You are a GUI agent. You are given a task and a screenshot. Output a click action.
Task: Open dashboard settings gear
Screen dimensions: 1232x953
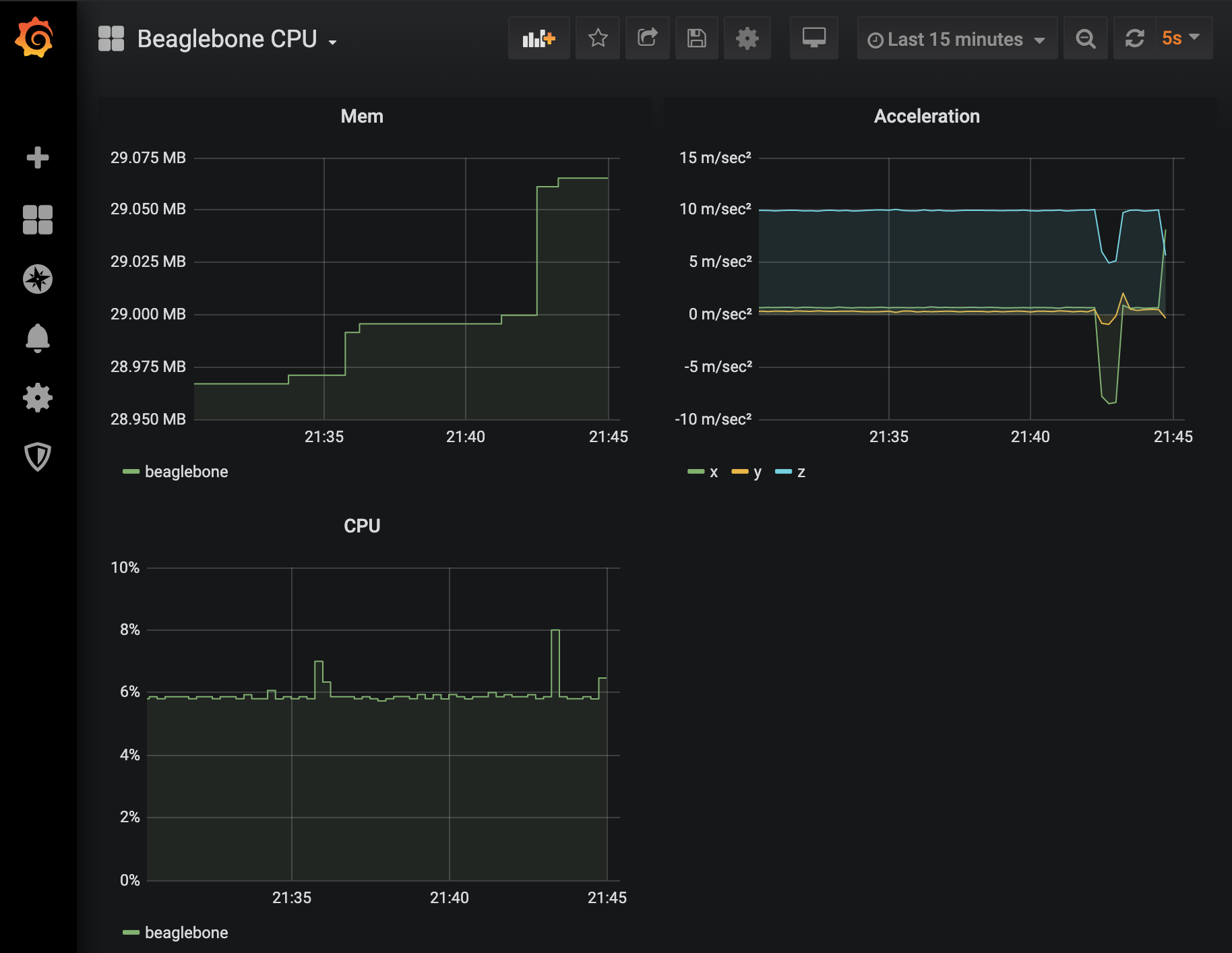click(747, 38)
